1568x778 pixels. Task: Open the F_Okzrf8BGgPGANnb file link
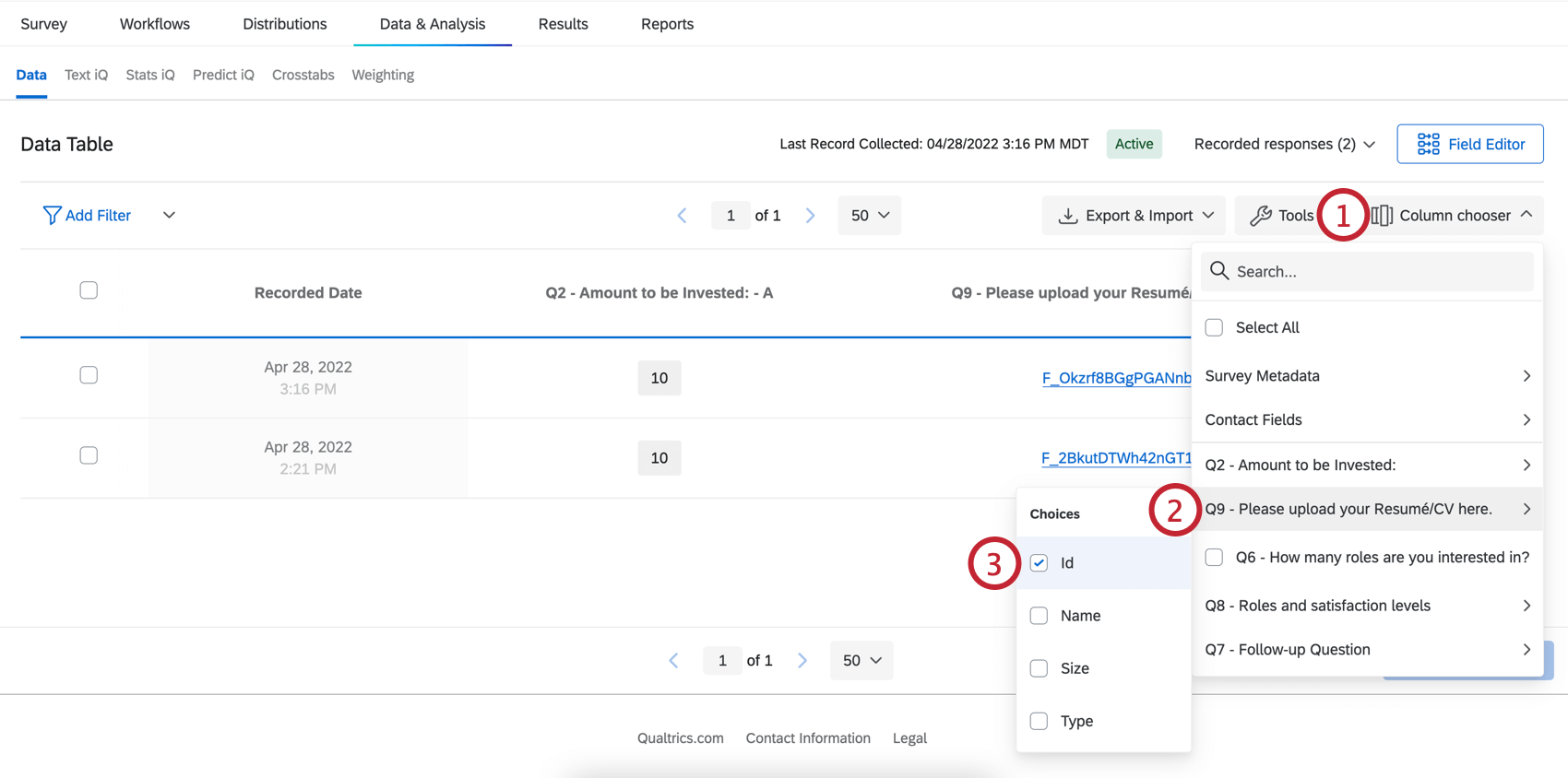[1116, 378]
